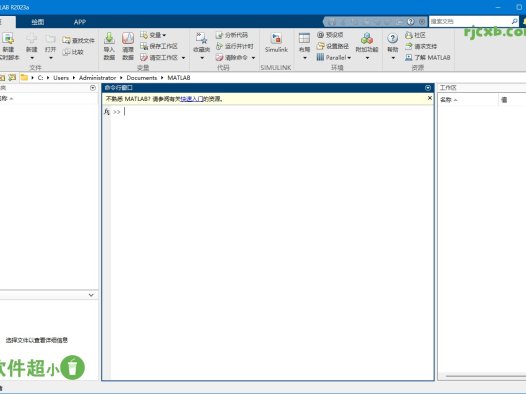
Task: Click the 打开 (Open) folder icon
Action: point(50,39)
